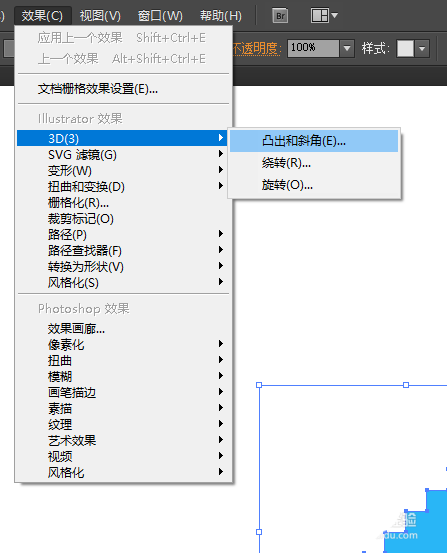Expand the 纹理 submenu
This screenshot has height=553, width=447.
pos(123,424)
